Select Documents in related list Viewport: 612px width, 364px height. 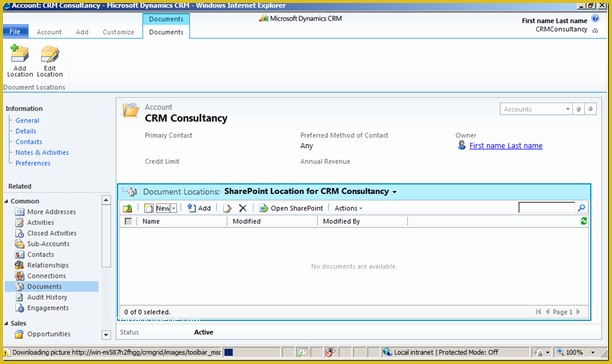click(52, 287)
